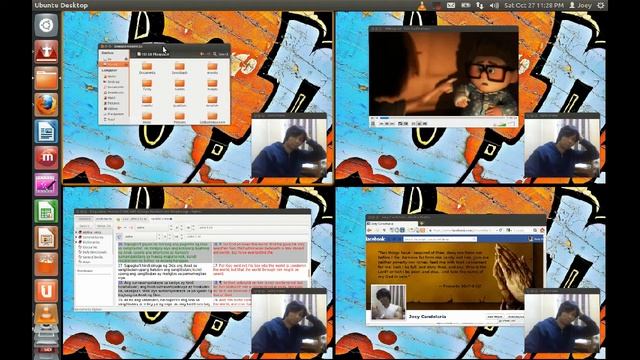Open the Facebook profile picture

(x=388, y=302)
